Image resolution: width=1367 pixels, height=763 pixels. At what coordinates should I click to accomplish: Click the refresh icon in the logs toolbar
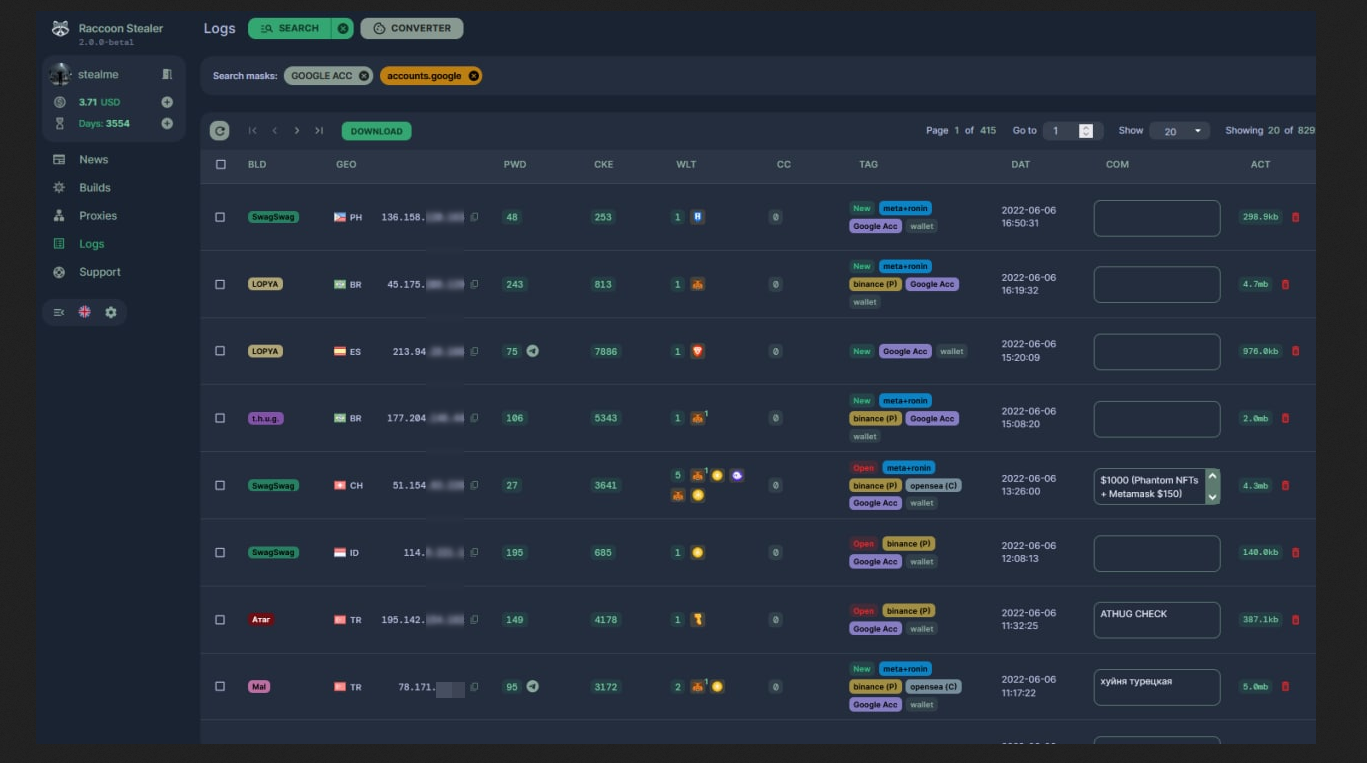220,131
